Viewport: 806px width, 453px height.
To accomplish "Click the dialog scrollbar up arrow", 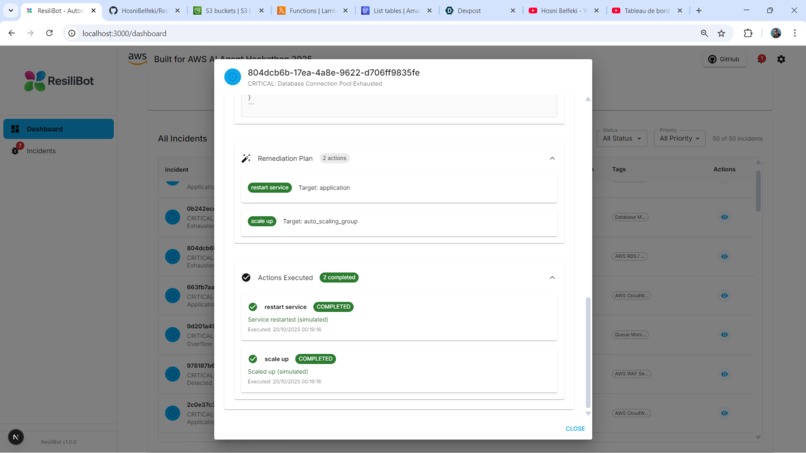I will pyautogui.click(x=588, y=99).
